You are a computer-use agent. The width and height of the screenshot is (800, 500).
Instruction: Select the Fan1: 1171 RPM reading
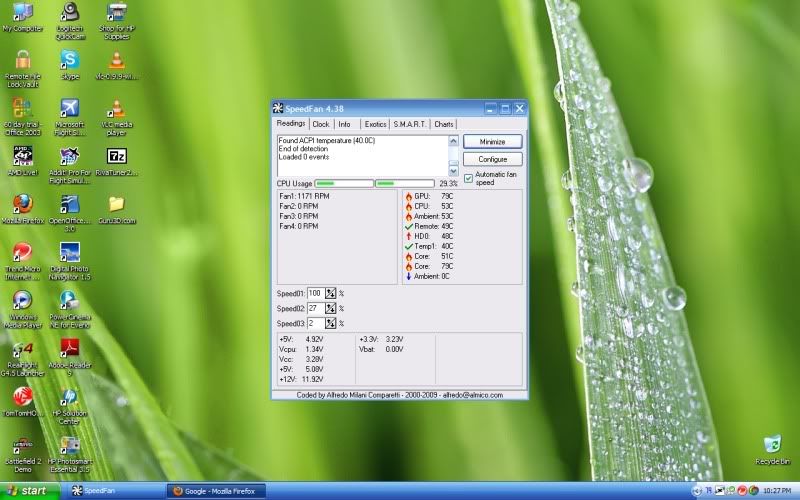pos(305,196)
